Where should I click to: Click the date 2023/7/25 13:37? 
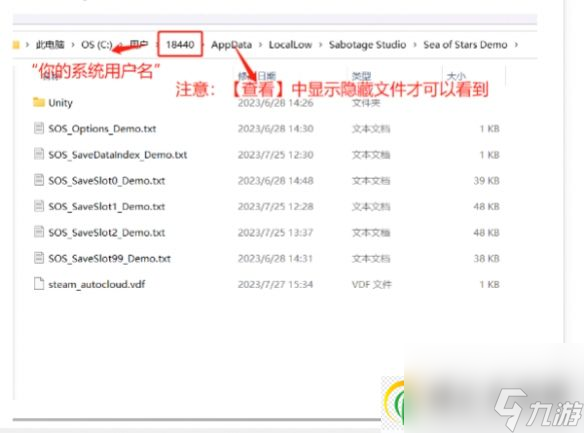point(275,232)
